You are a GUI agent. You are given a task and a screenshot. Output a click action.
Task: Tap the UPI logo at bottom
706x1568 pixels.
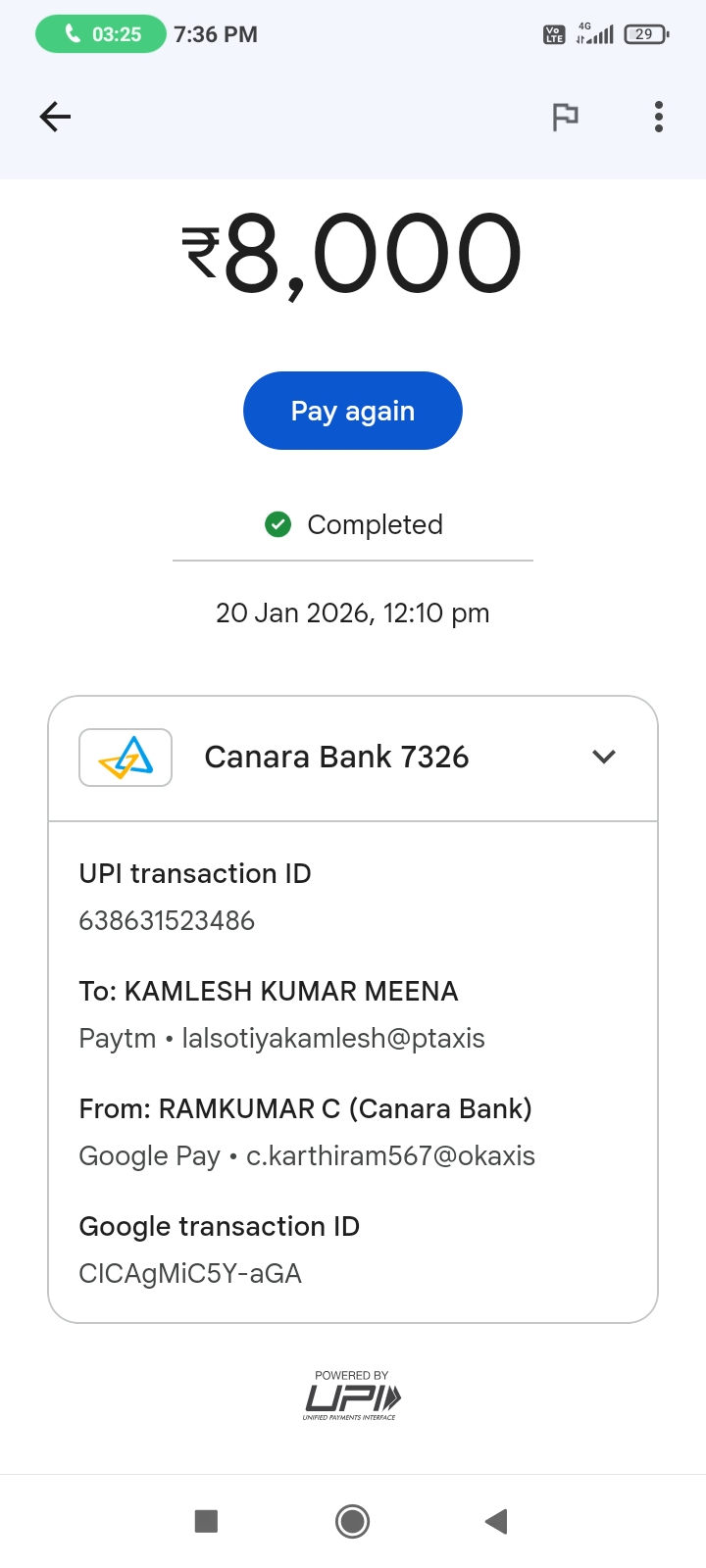click(x=352, y=1397)
